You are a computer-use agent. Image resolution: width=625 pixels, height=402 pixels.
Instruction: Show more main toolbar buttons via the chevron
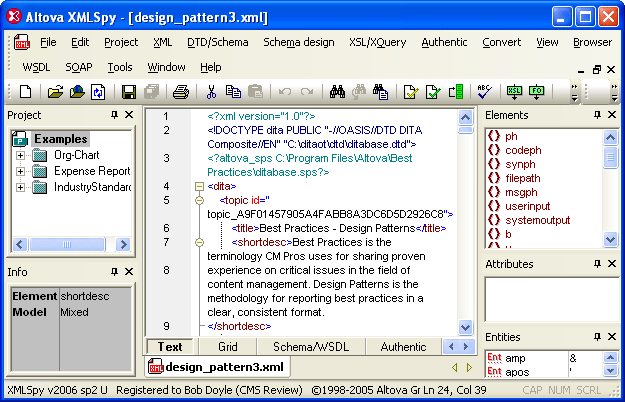(574, 92)
